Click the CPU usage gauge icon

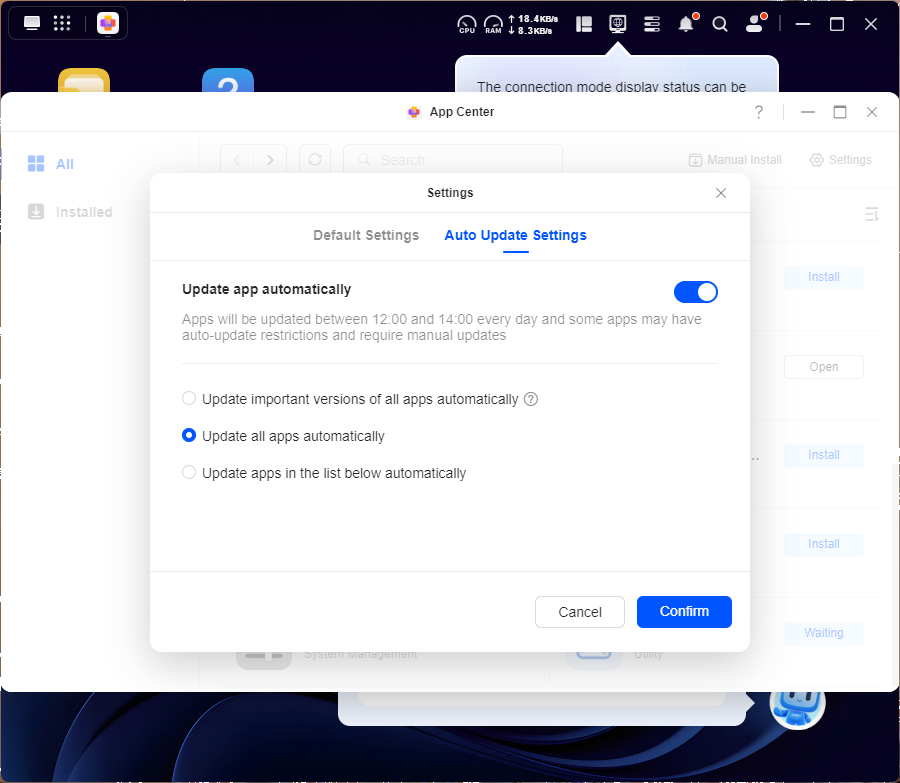467,24
